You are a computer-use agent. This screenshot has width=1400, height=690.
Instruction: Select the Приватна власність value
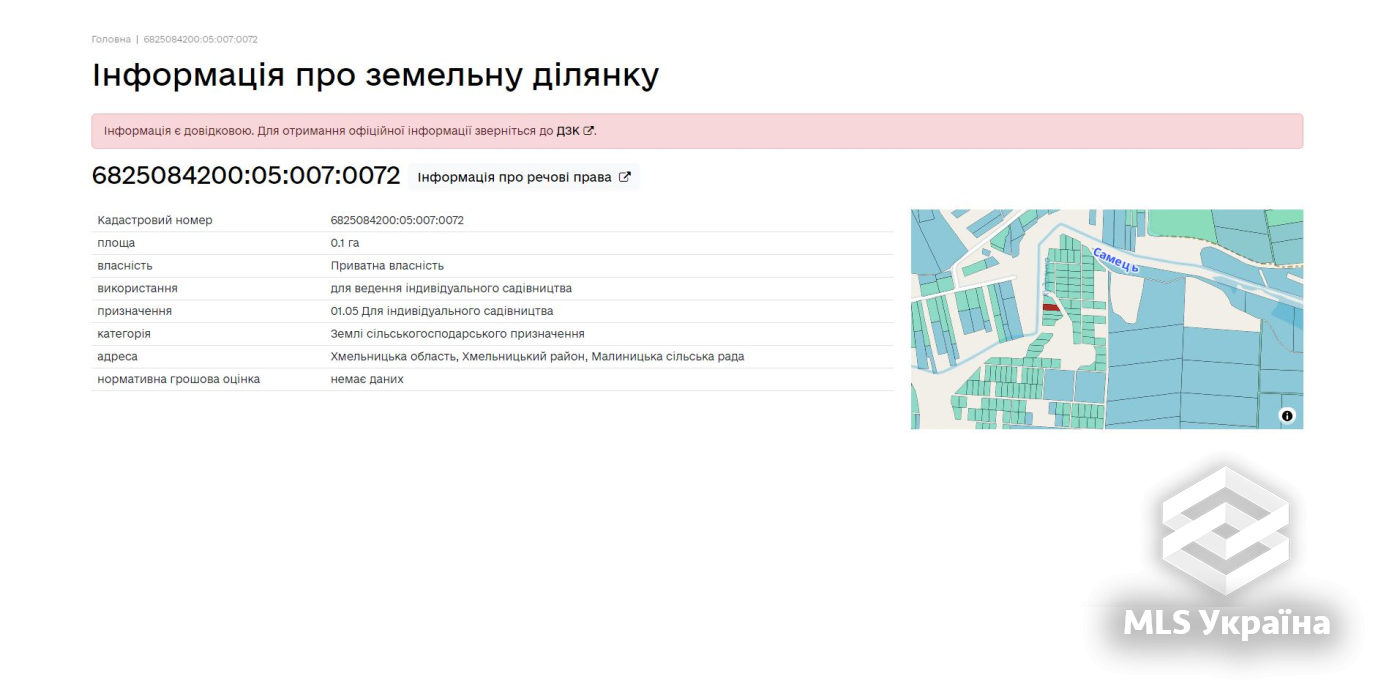coord(387,266)
